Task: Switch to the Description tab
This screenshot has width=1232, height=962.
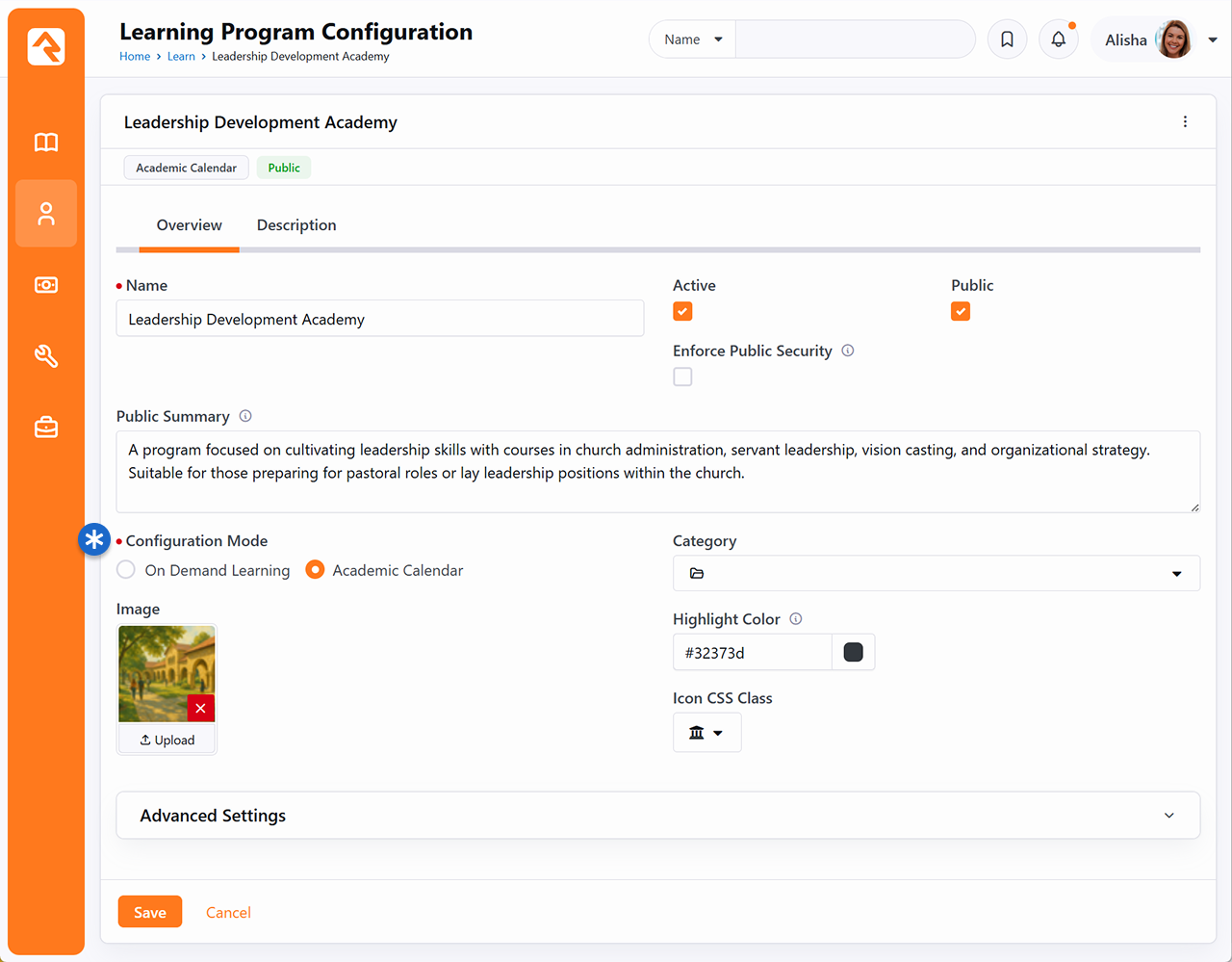Action: 296,225
